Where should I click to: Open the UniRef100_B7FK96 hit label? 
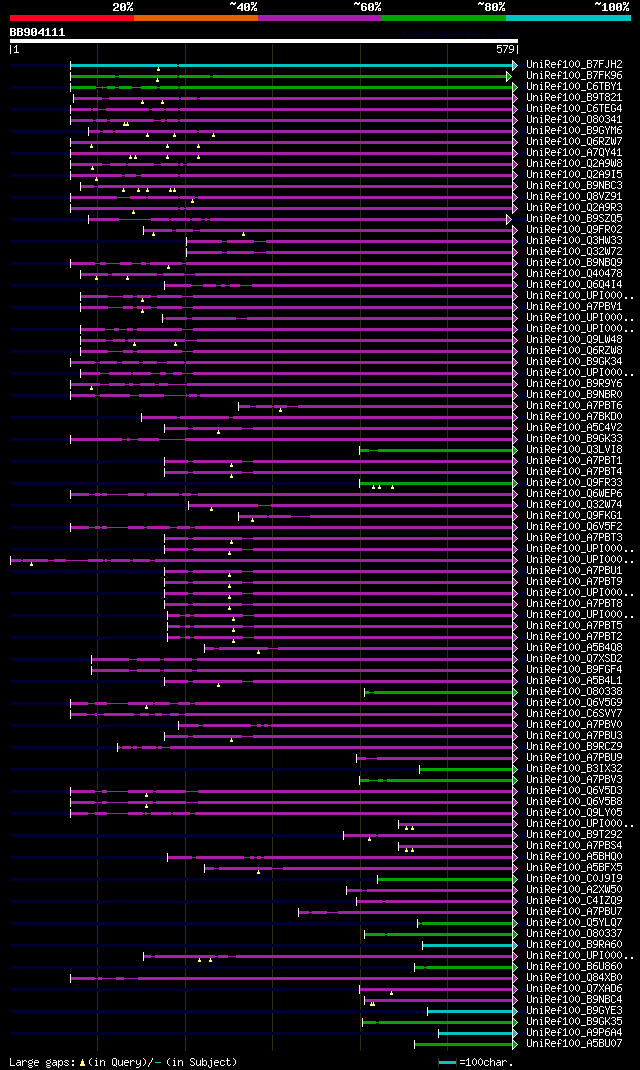574,76
